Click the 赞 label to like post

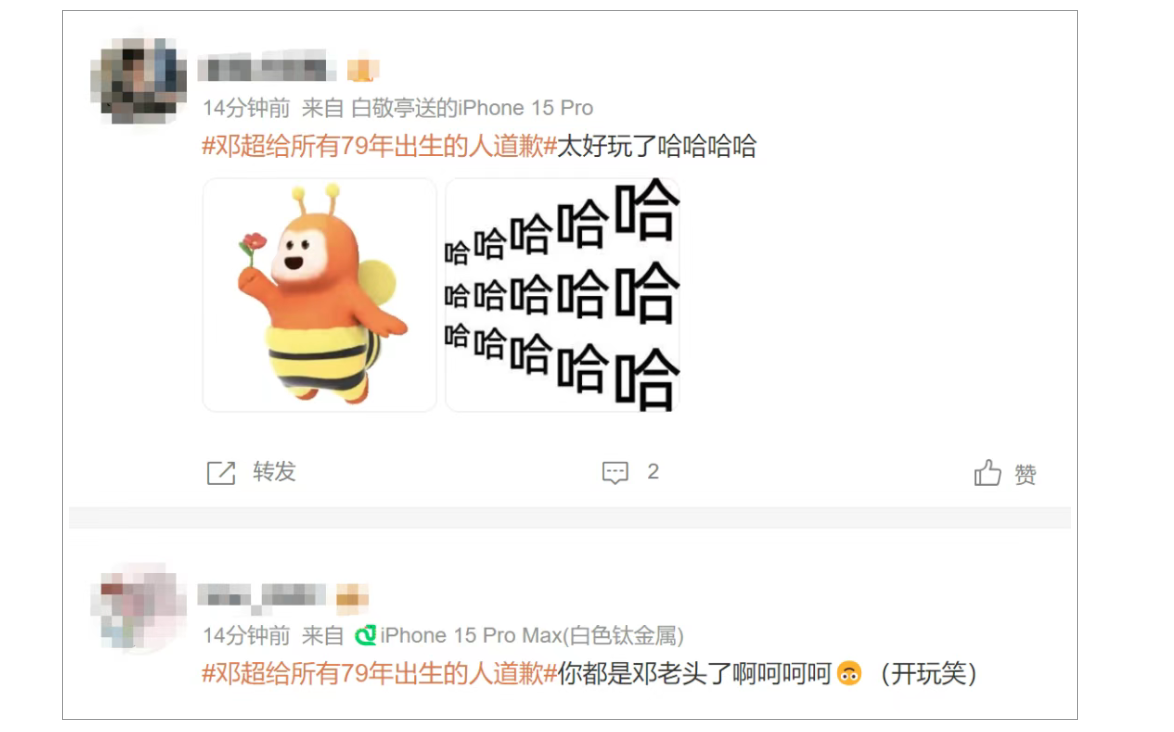point(1025,474)
